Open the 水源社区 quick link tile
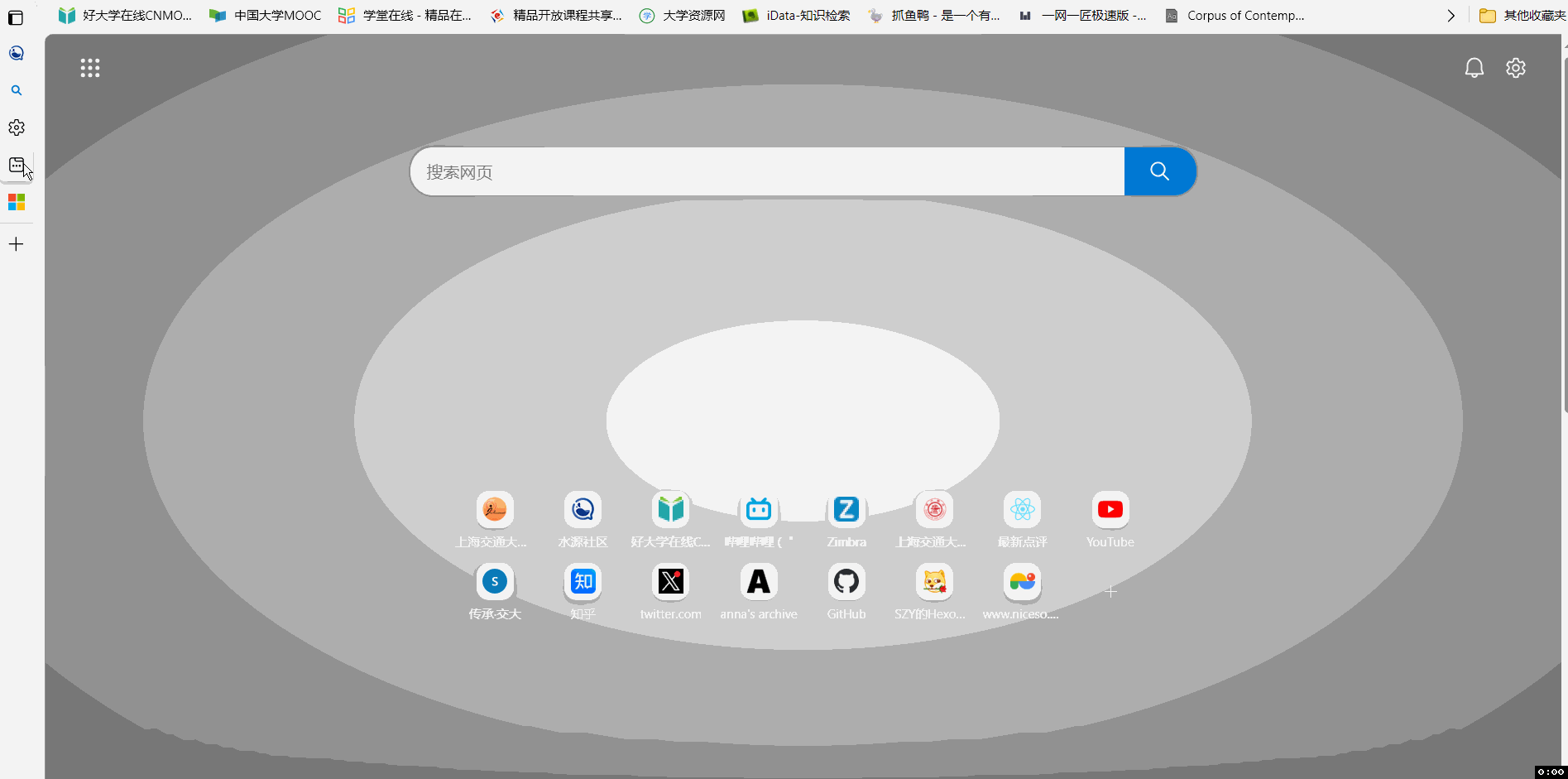The image size is (1568, 779). 583,520
